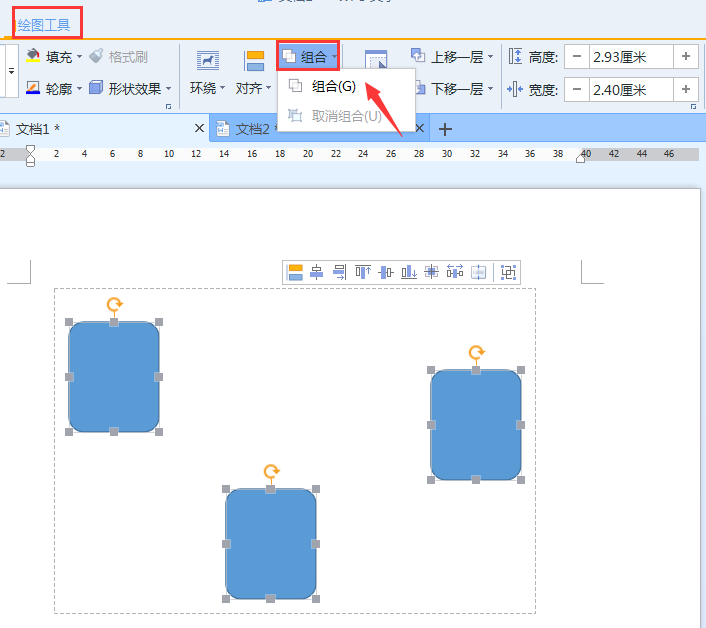Image resolution: width=706 pixels, height=628 pixels.
Task: Click the 高度 value field 2.93厘米
Action: 631,56
